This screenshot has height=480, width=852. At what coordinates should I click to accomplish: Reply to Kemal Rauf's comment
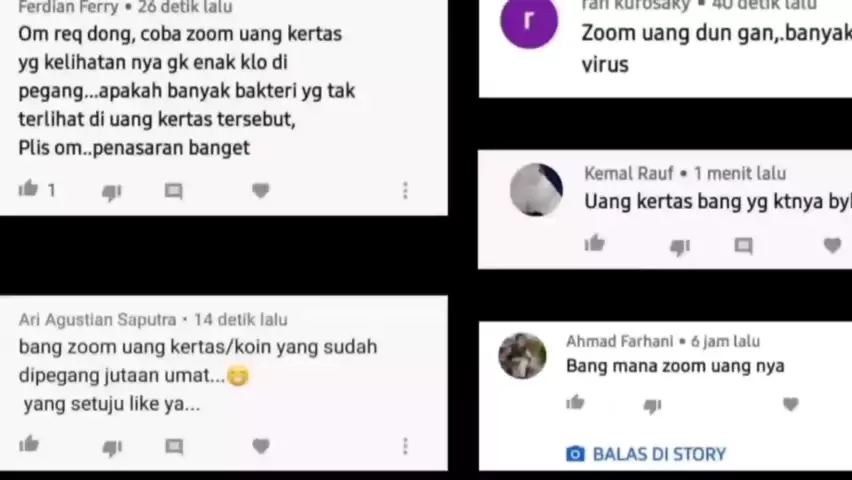[x=743, y=246]
